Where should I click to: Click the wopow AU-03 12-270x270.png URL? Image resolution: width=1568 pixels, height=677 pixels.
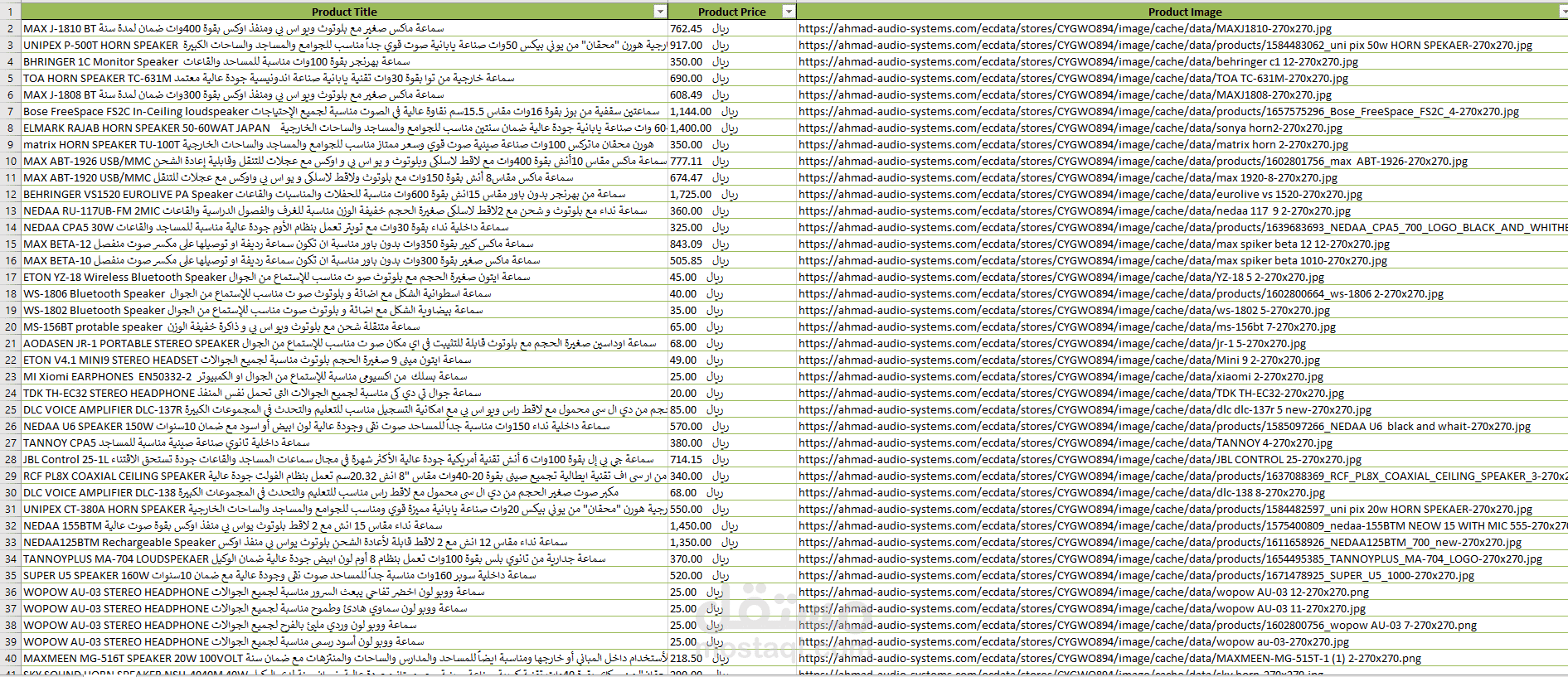(1084, 592)
